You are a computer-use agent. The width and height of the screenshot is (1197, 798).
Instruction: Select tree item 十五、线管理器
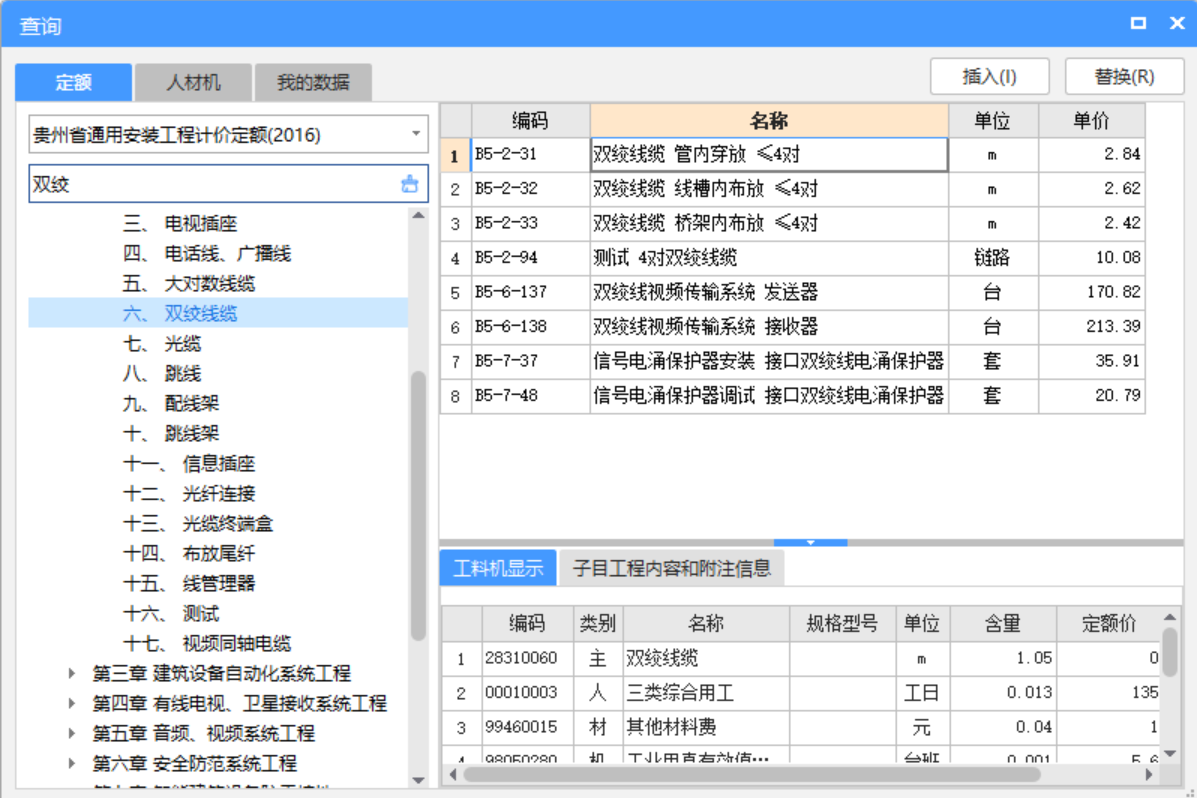pyautogui.click(x=189, y=583)
